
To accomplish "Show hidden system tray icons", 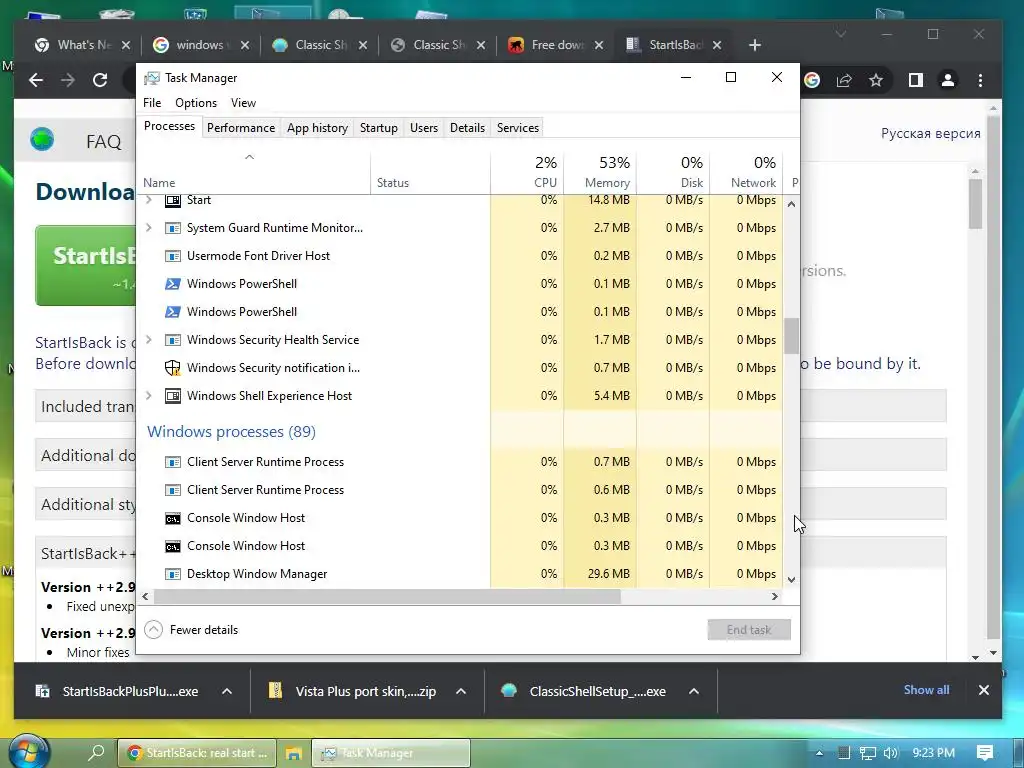I will 820,753.
